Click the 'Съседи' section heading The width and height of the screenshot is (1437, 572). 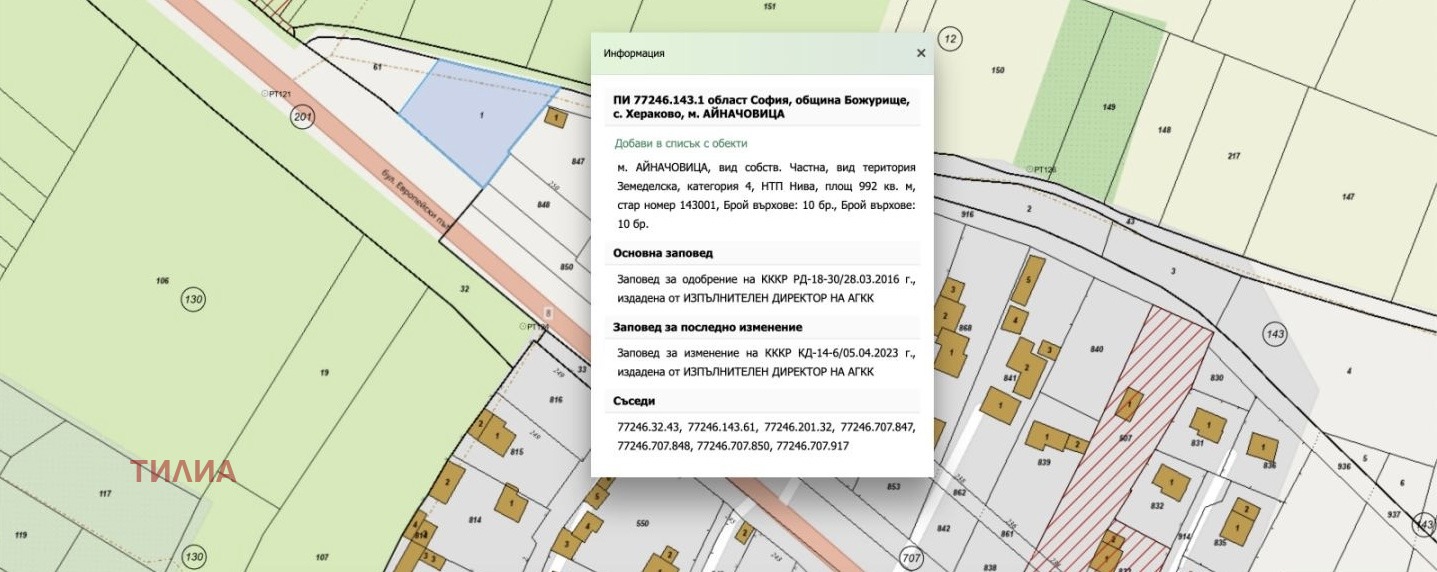[632, 401]
